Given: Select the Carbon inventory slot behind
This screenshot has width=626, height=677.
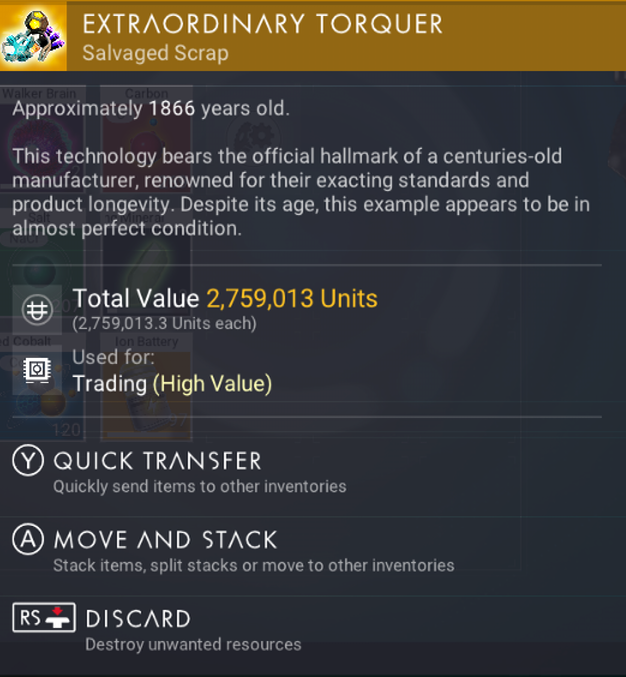Looking at the screenshot, I should click(146, 136).
